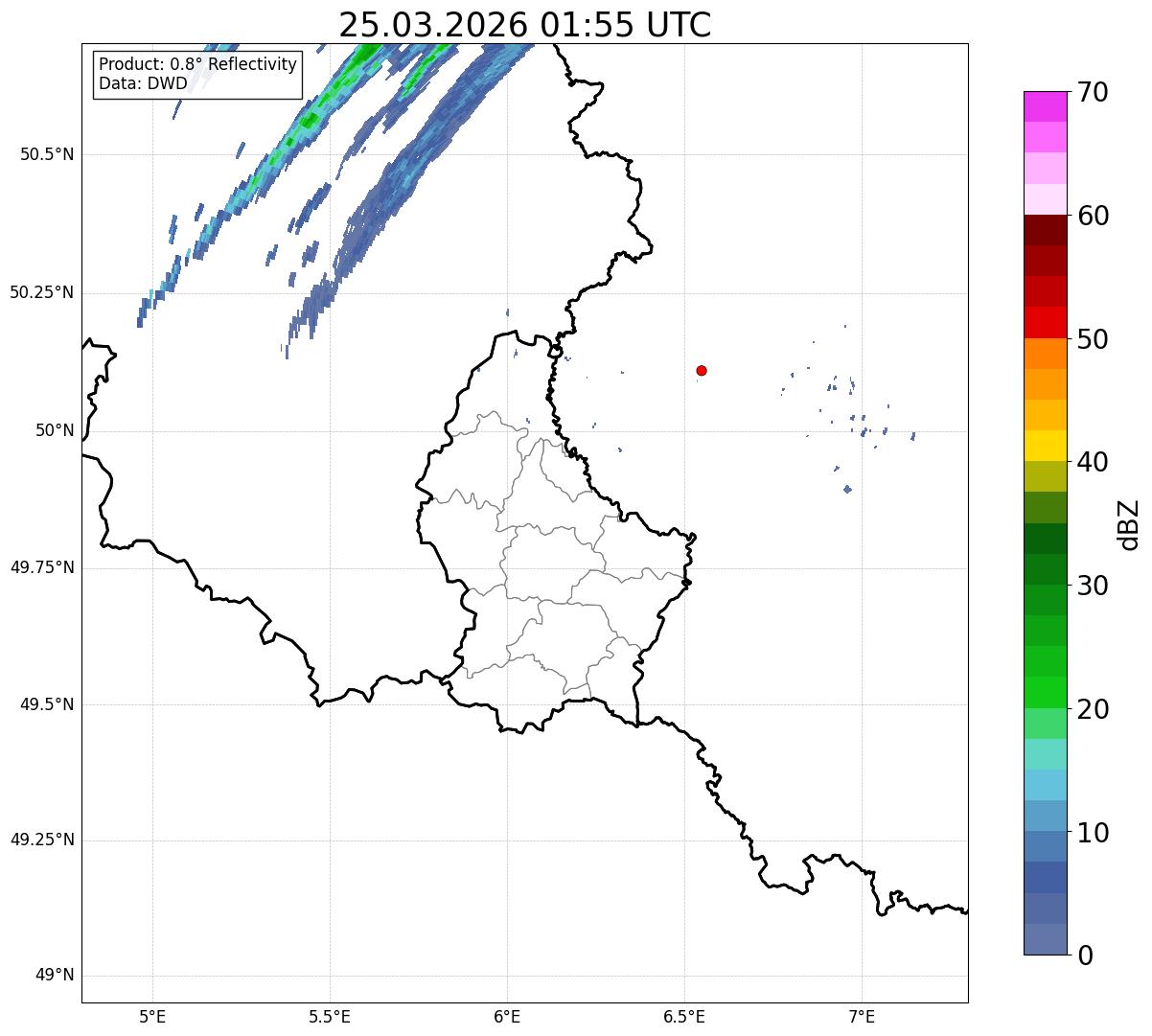Click the title 25.03.2026 01:55 UTC
Viewport: 1152px width, 1036px height.
[525, 25]
